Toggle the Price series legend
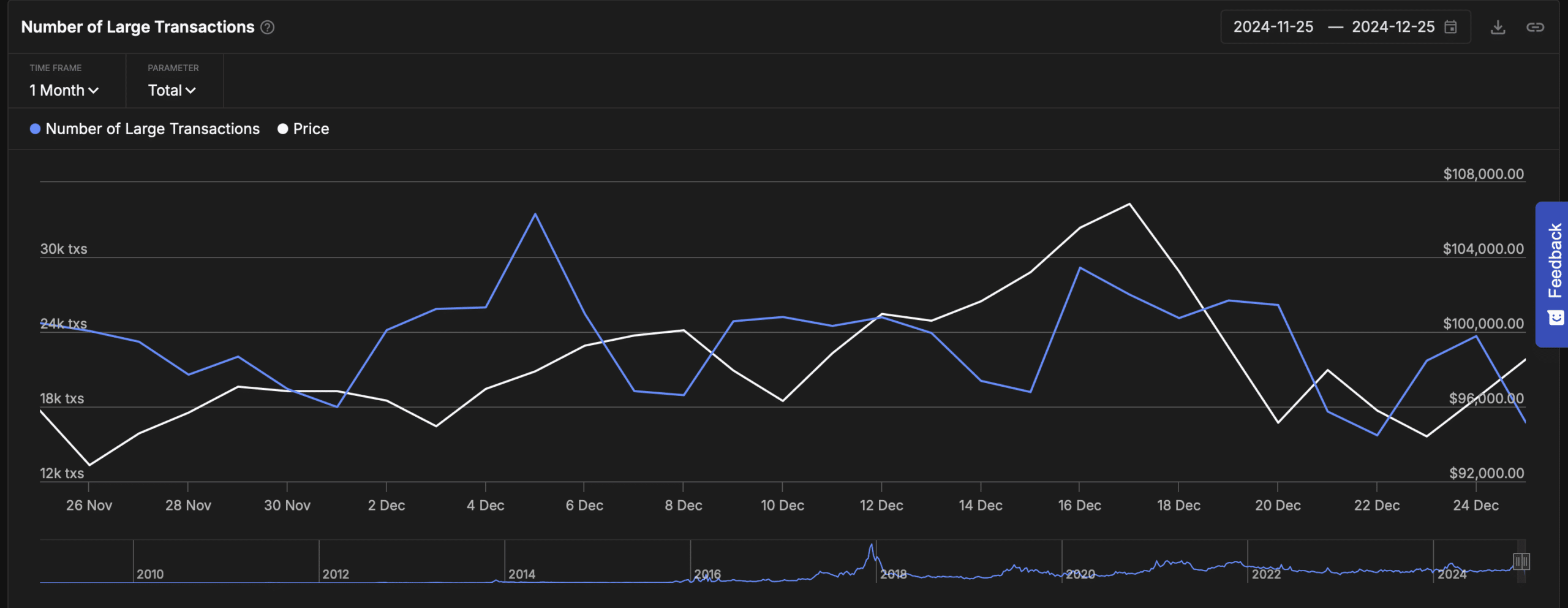1568x608 pixels. 303,129
